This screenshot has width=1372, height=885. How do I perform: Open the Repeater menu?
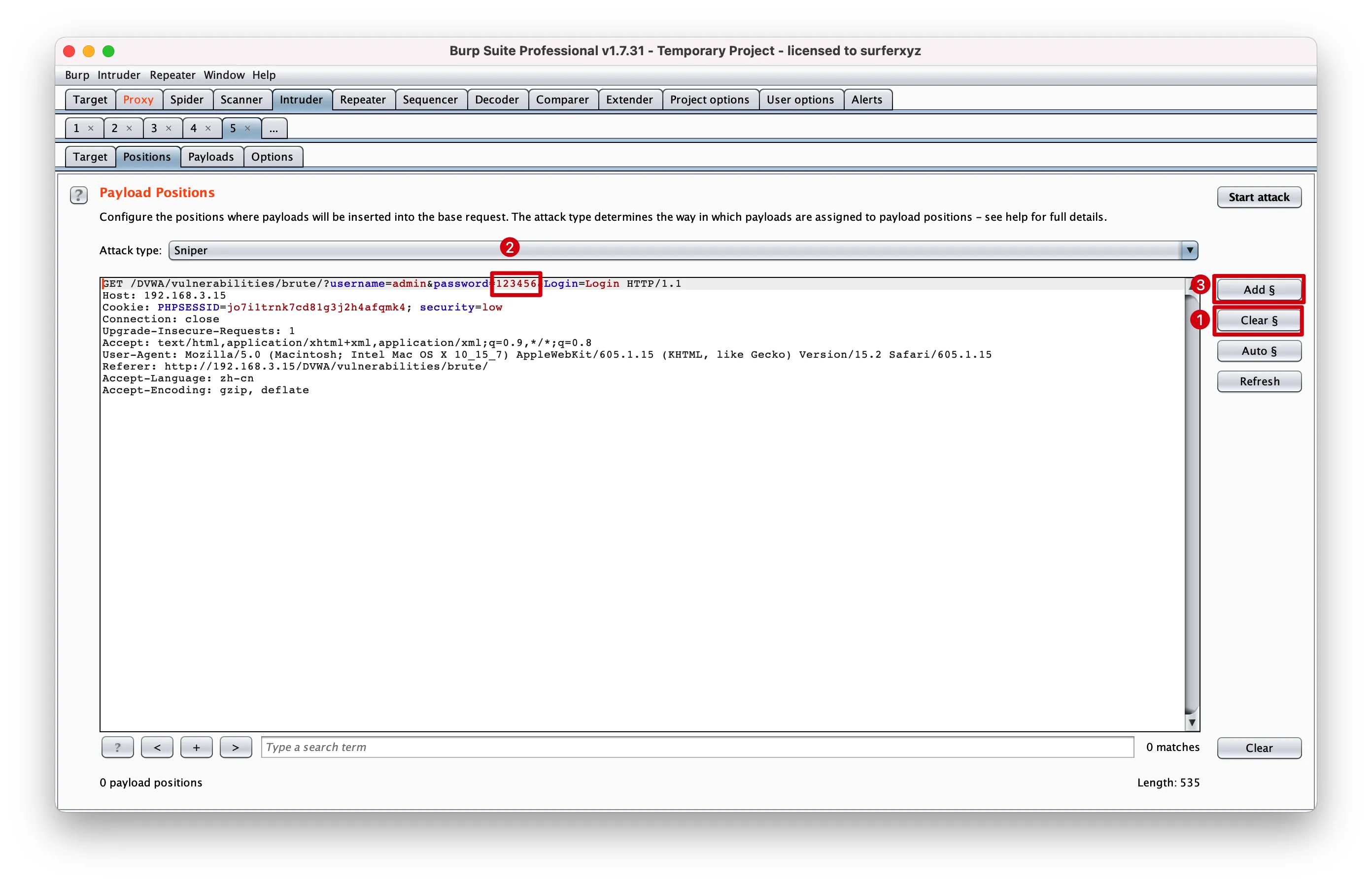coord(172,75)
